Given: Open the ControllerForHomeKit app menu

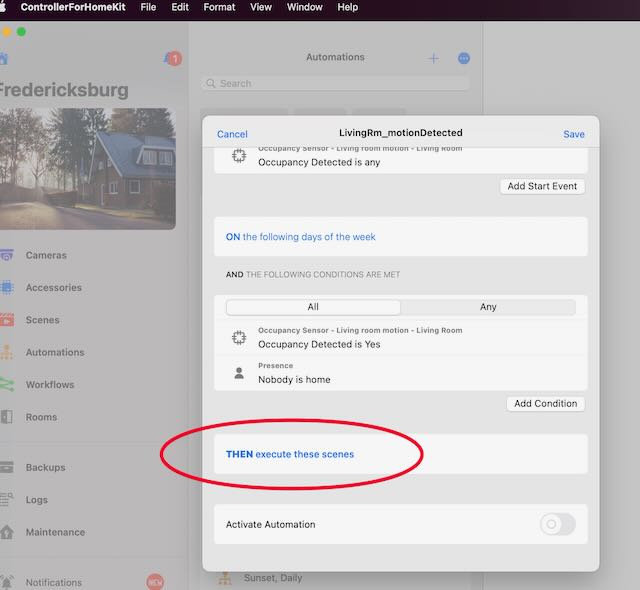Looking at the screenshot, I should click(73, 7).
